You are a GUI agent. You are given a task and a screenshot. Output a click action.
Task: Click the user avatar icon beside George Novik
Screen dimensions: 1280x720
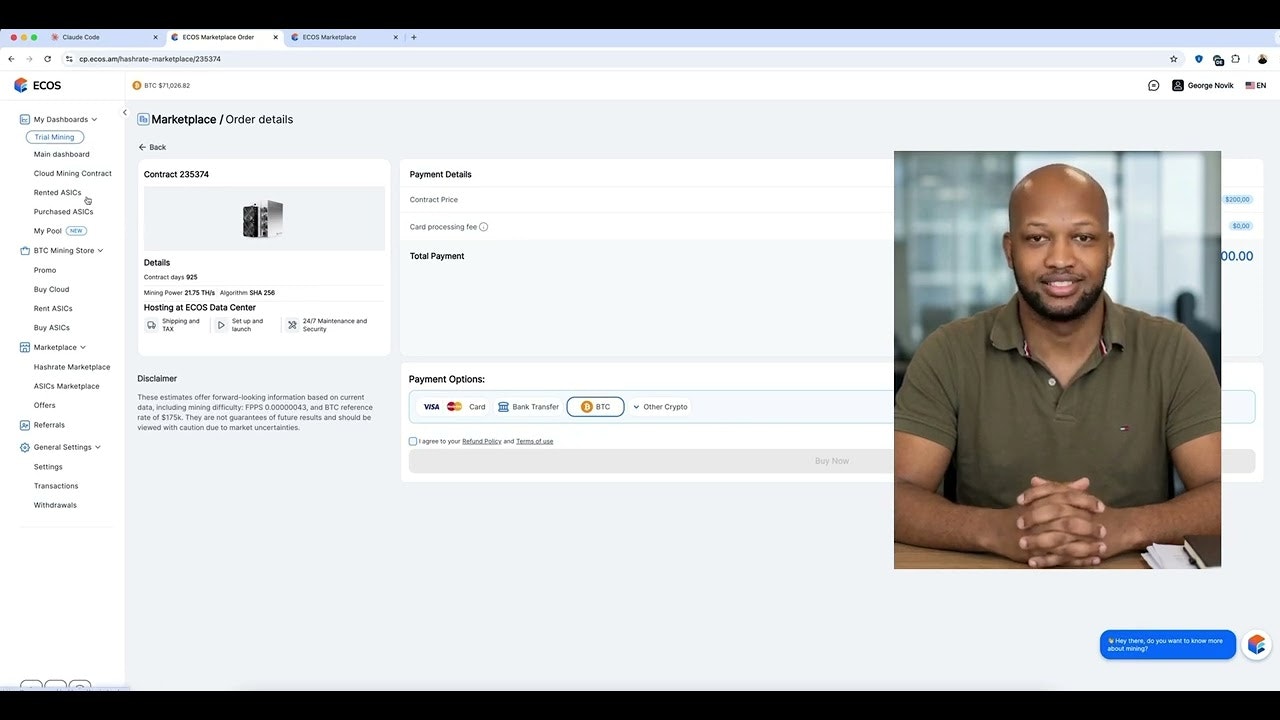1178,85
